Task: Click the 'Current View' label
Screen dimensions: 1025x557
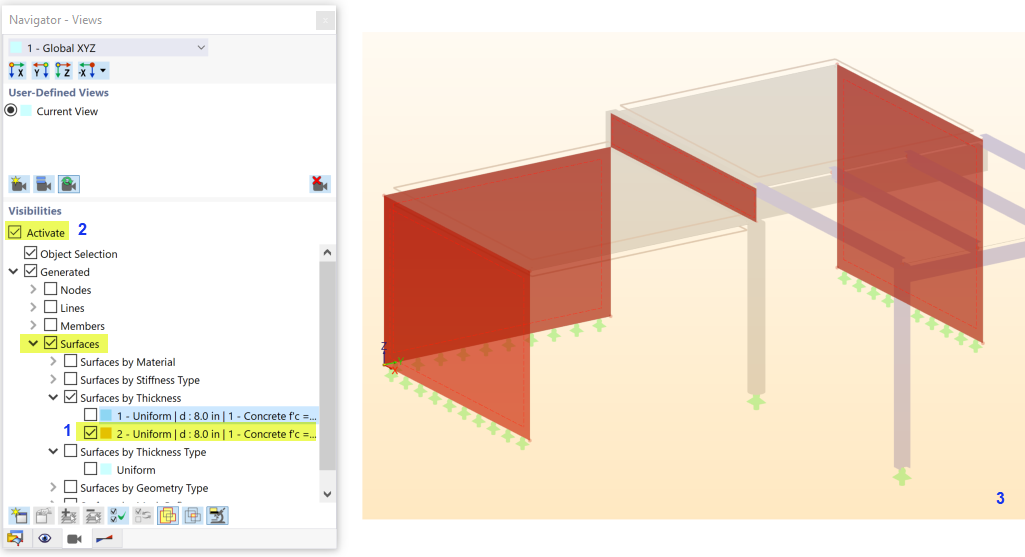Action: [x=67, y=111]
